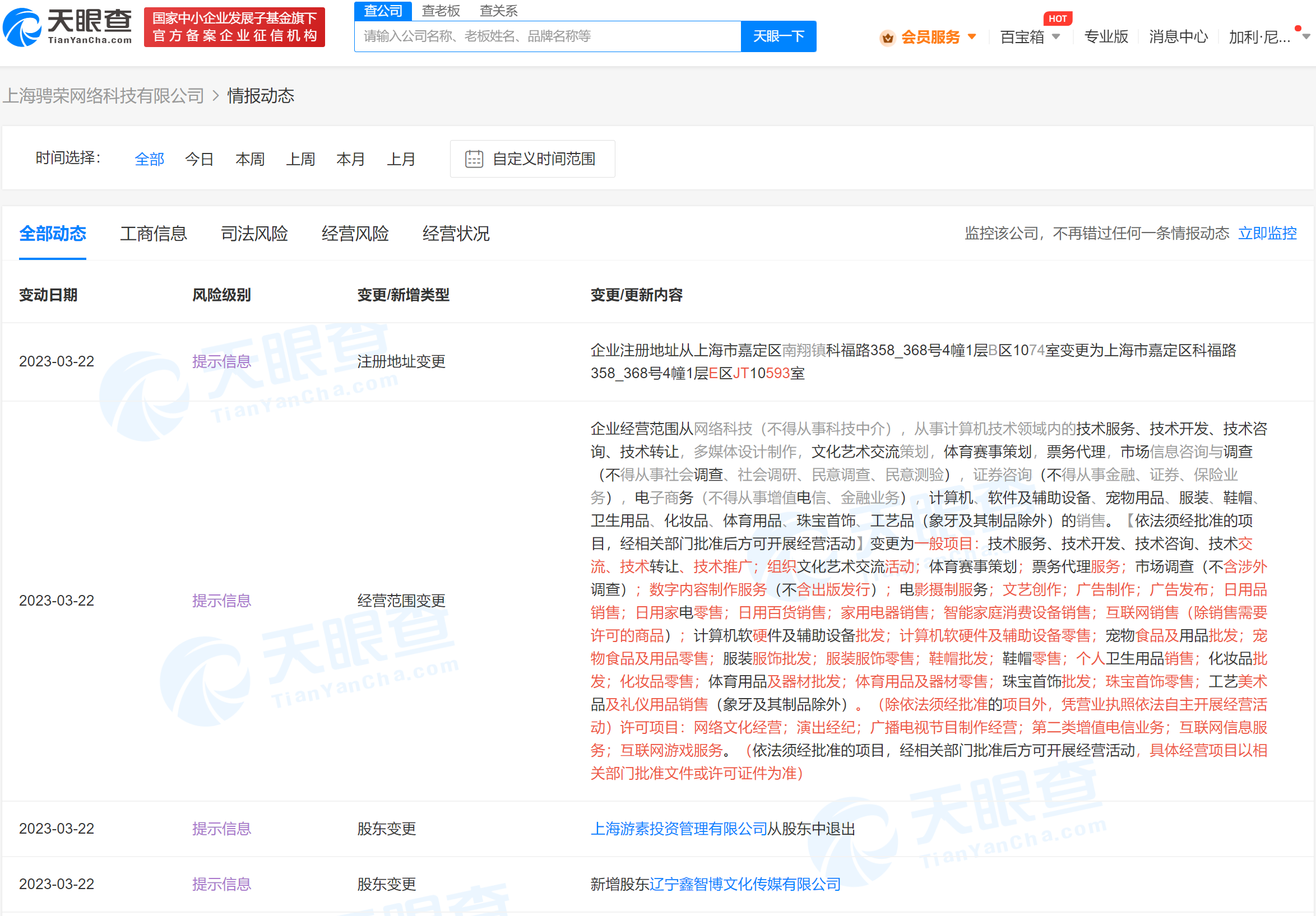Viewport: 1316px width, 916px height.
Task: Open 专业版 from the top bar
Action: click(x=1106, y=36)
